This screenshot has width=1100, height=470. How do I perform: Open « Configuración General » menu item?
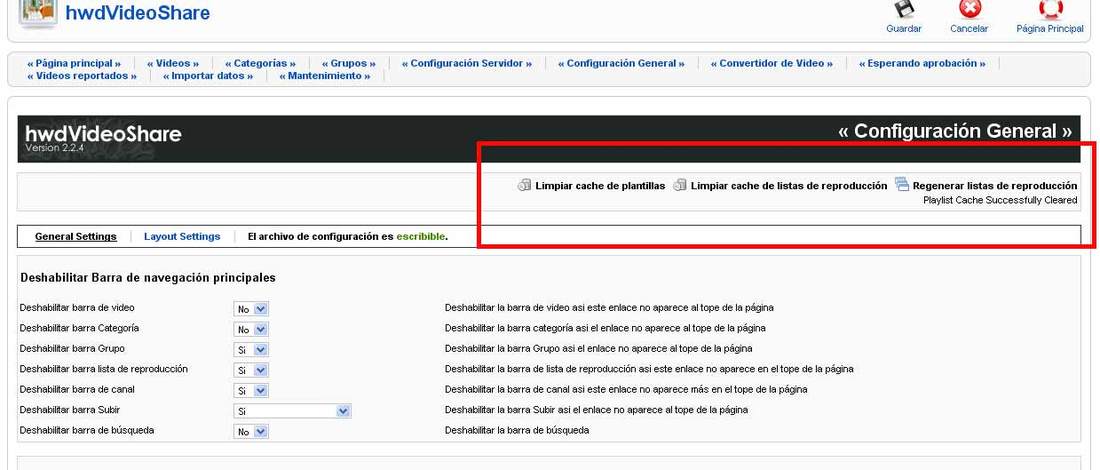(x=622, y=63)
